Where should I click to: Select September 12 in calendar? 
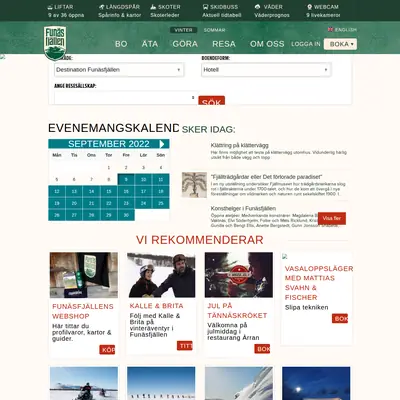click(x=57, y=191)
